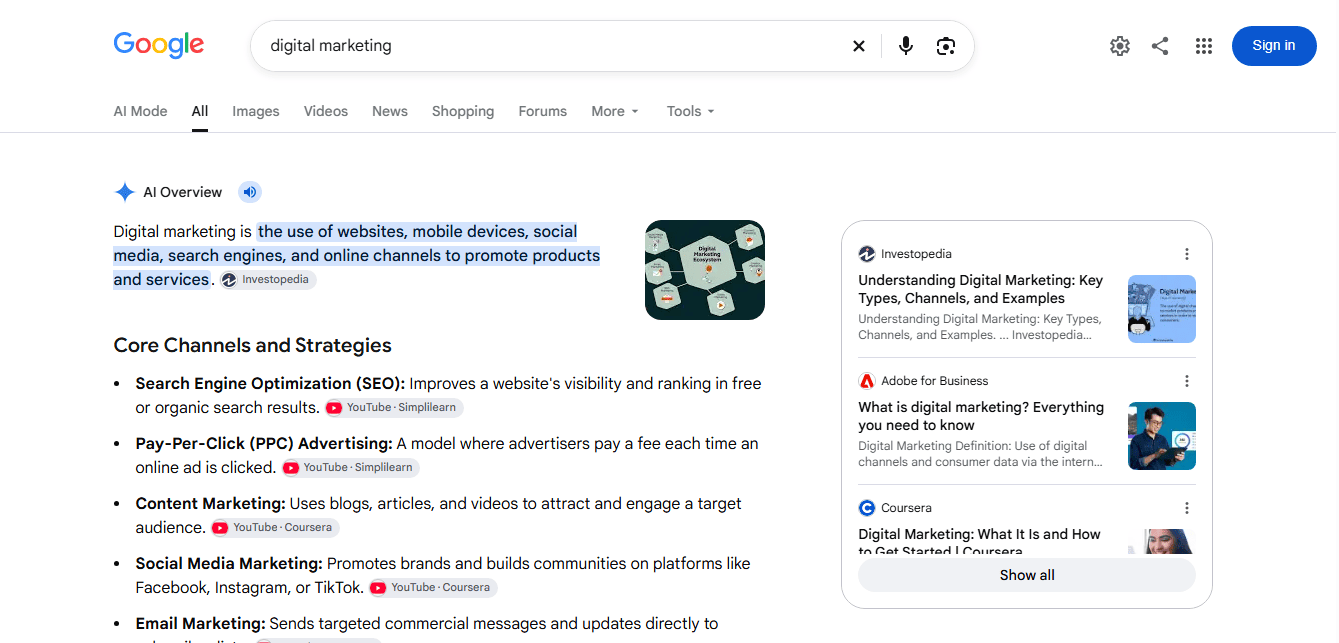Open the YouTube · Simplilearn citation after PPC Advertising
Screen dimensions: 1339x643
tap(349, 468)
